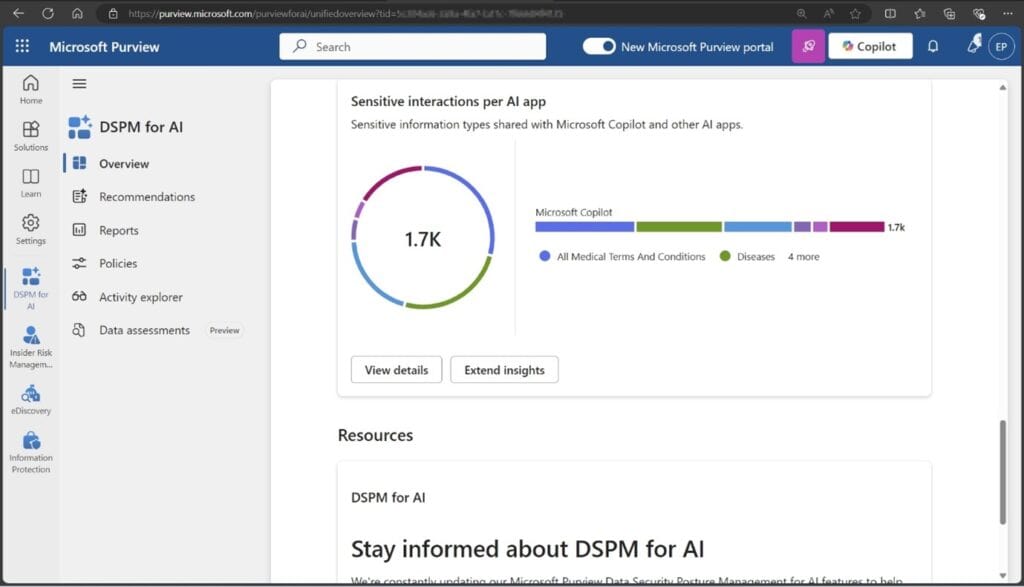The width and height of the screenshot is (1024, 587).
Task: Collapse the DSPM for AI navigation pane
Action: click(x=80, y=84)
